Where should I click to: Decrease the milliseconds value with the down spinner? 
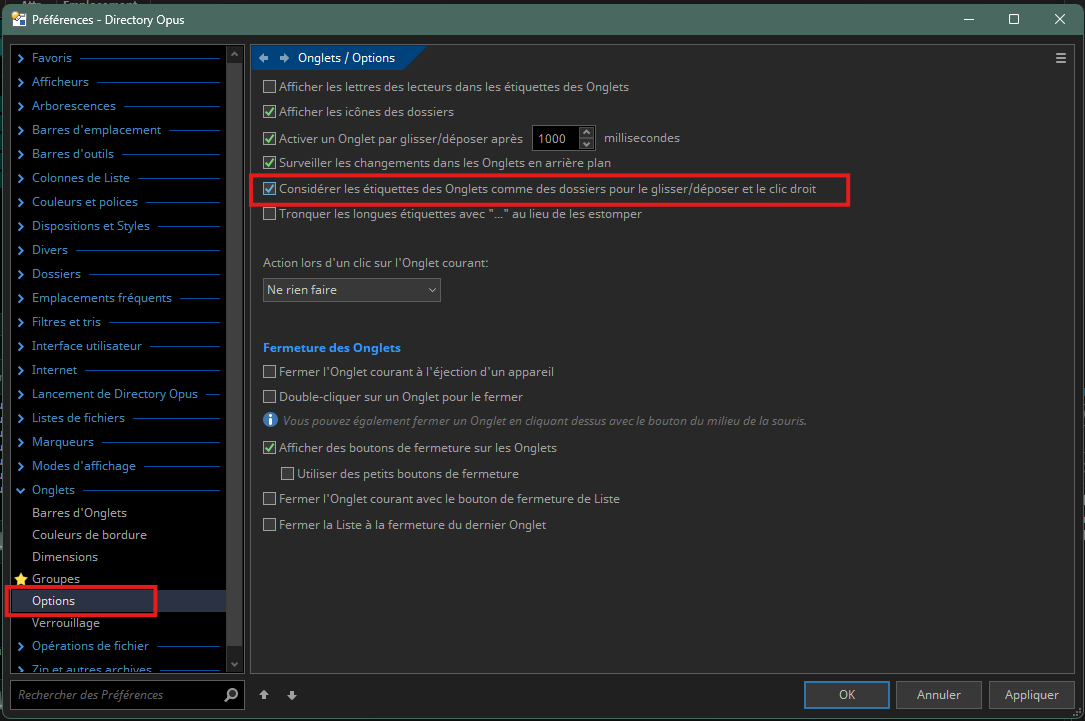[587, 144]
